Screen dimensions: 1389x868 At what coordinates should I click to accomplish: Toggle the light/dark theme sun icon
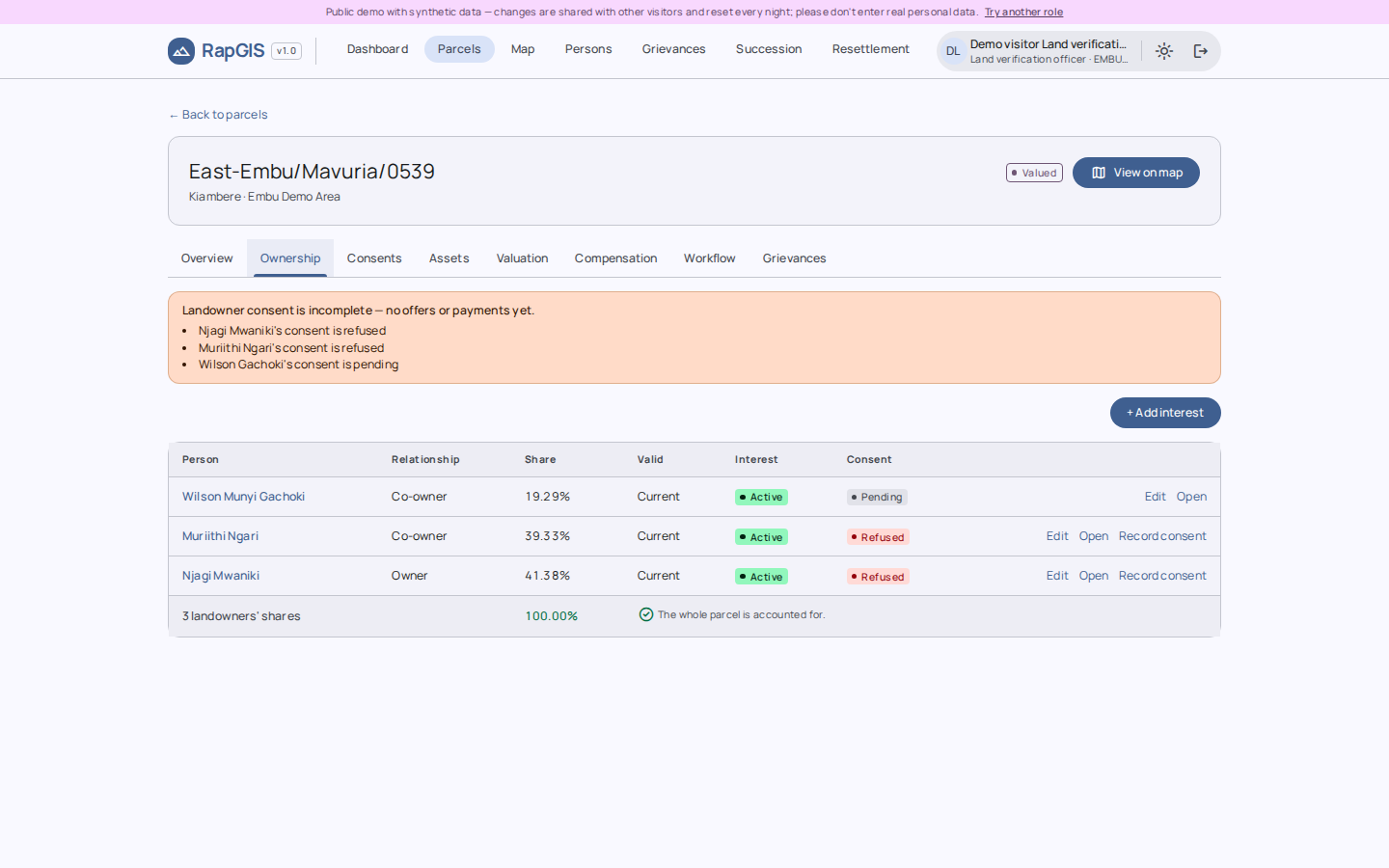click(x=1164, y=51)
